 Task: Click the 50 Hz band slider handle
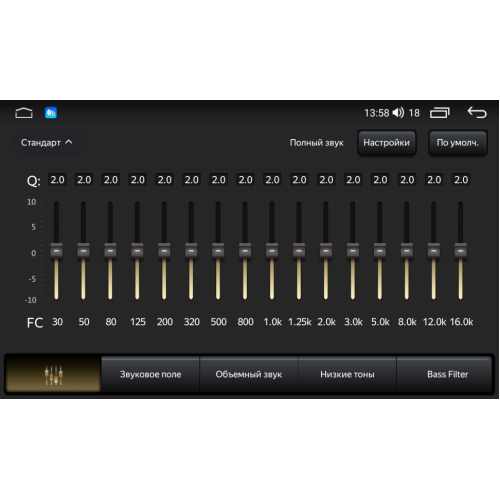[x=83, y=251]
